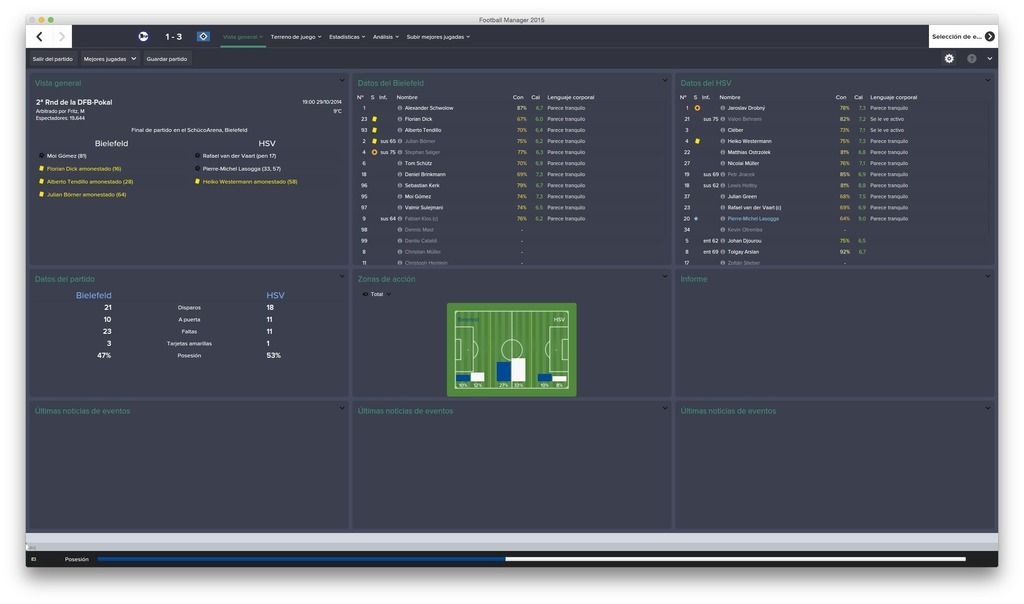Sort Bielefeld table by Lenguaje corporal column
1024x604 pixels.
pyautogui.click(x=570, y=97)
